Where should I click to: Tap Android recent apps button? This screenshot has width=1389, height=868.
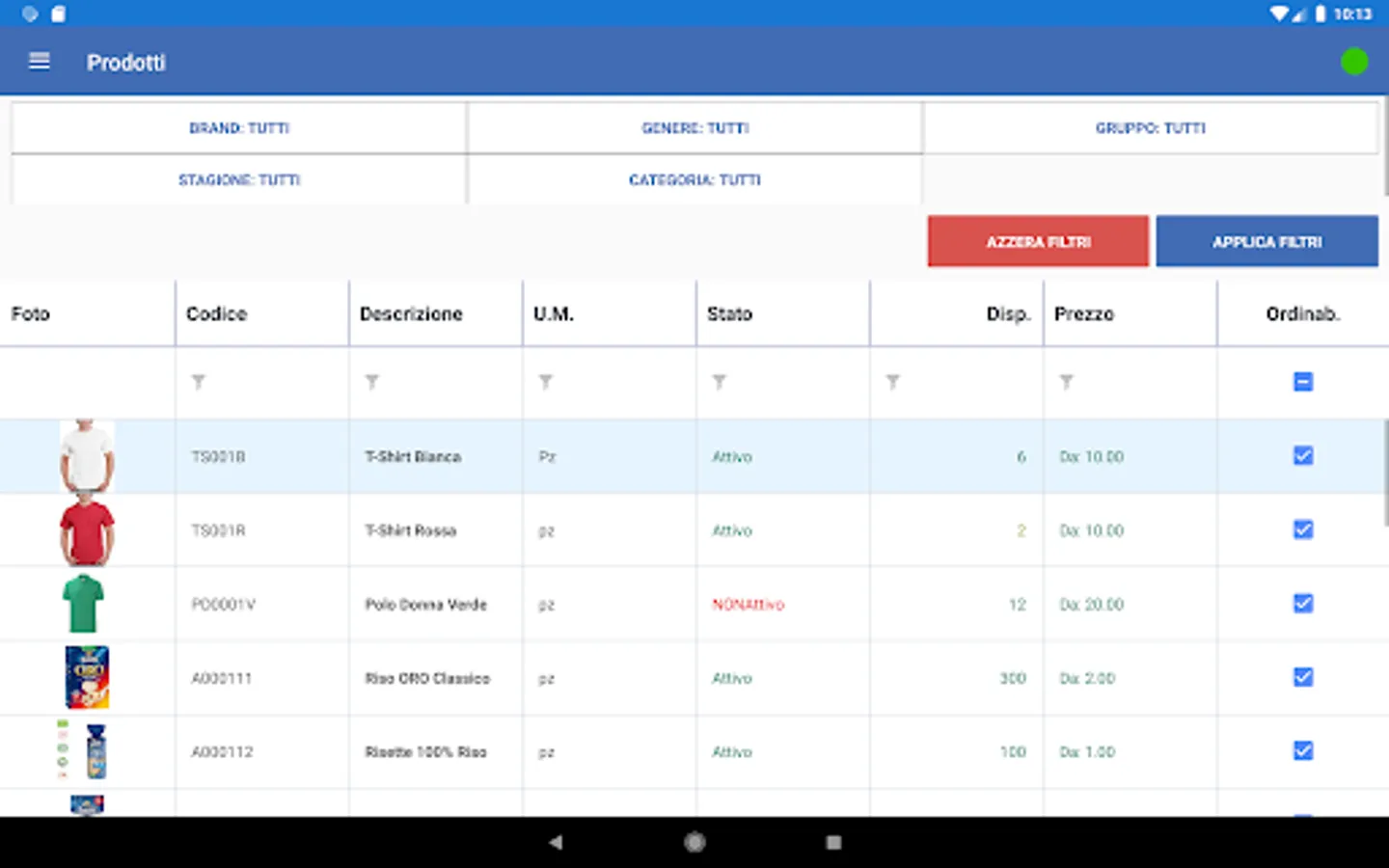[x=833, y=842]
